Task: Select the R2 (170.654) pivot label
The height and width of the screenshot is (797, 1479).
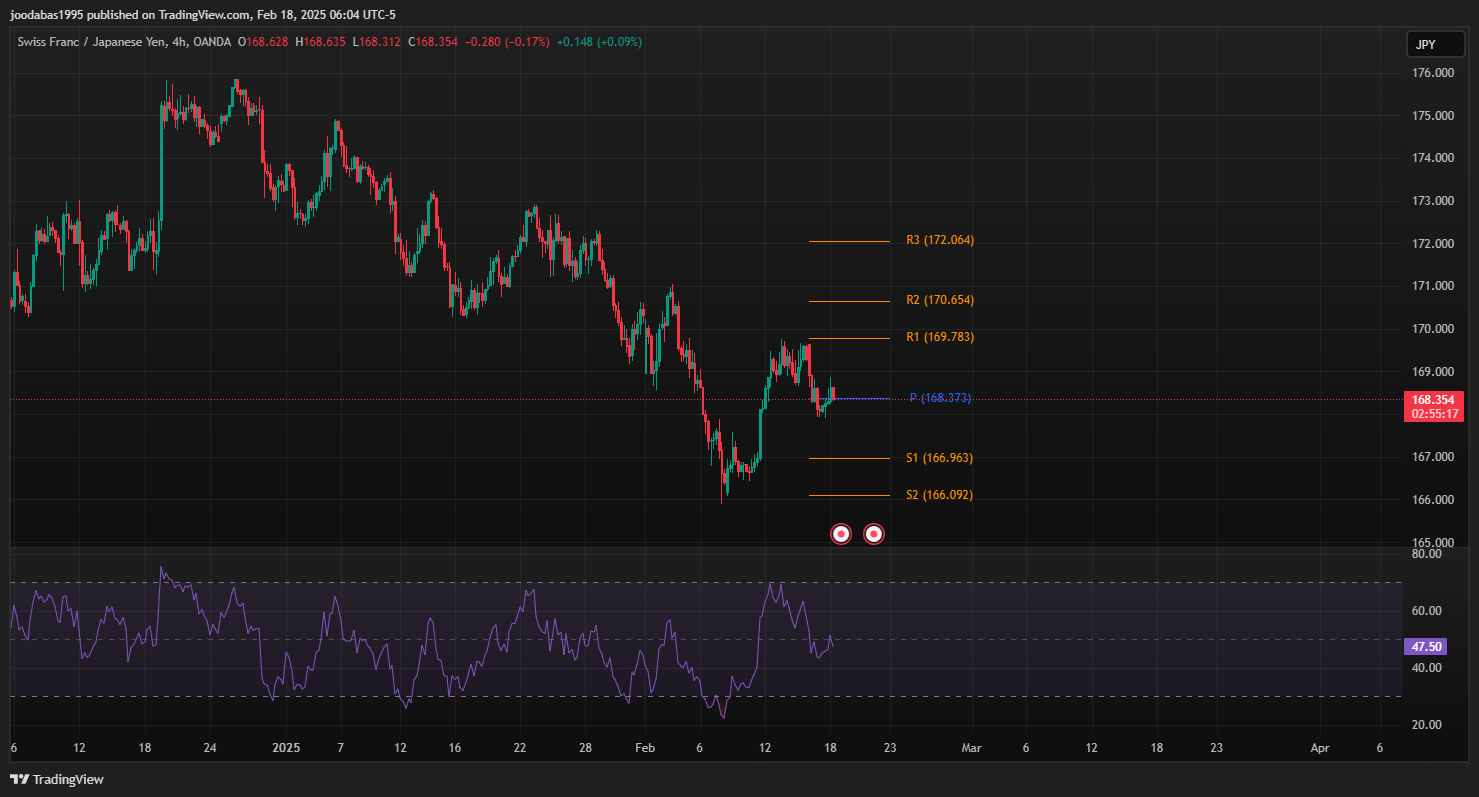Action: tap(939, 300)
